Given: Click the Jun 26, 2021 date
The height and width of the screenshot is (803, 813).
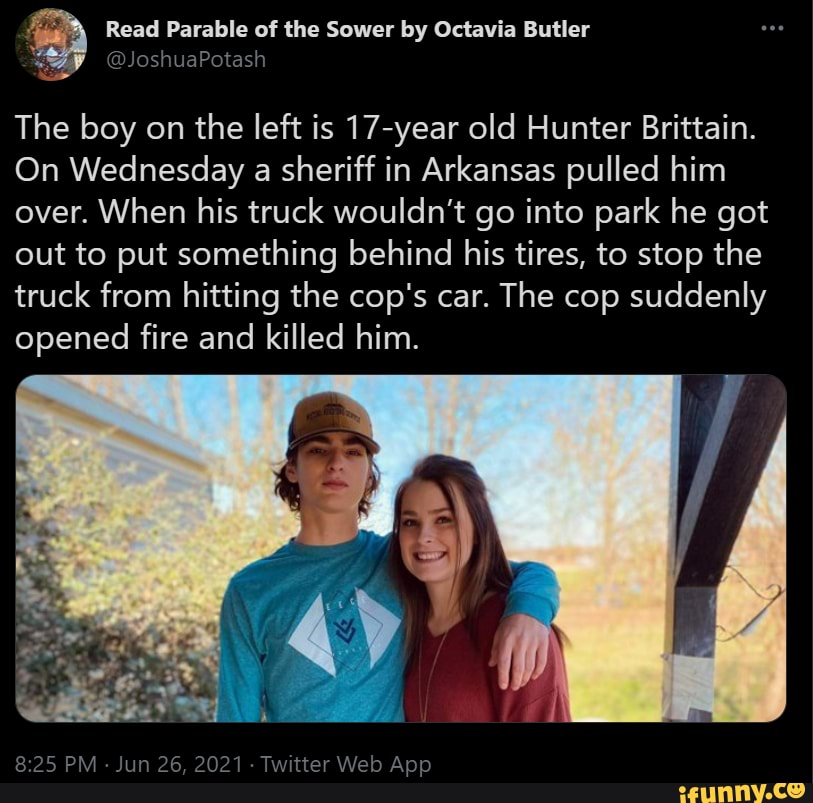Looking at the screenshot, I should pos(179,764).
